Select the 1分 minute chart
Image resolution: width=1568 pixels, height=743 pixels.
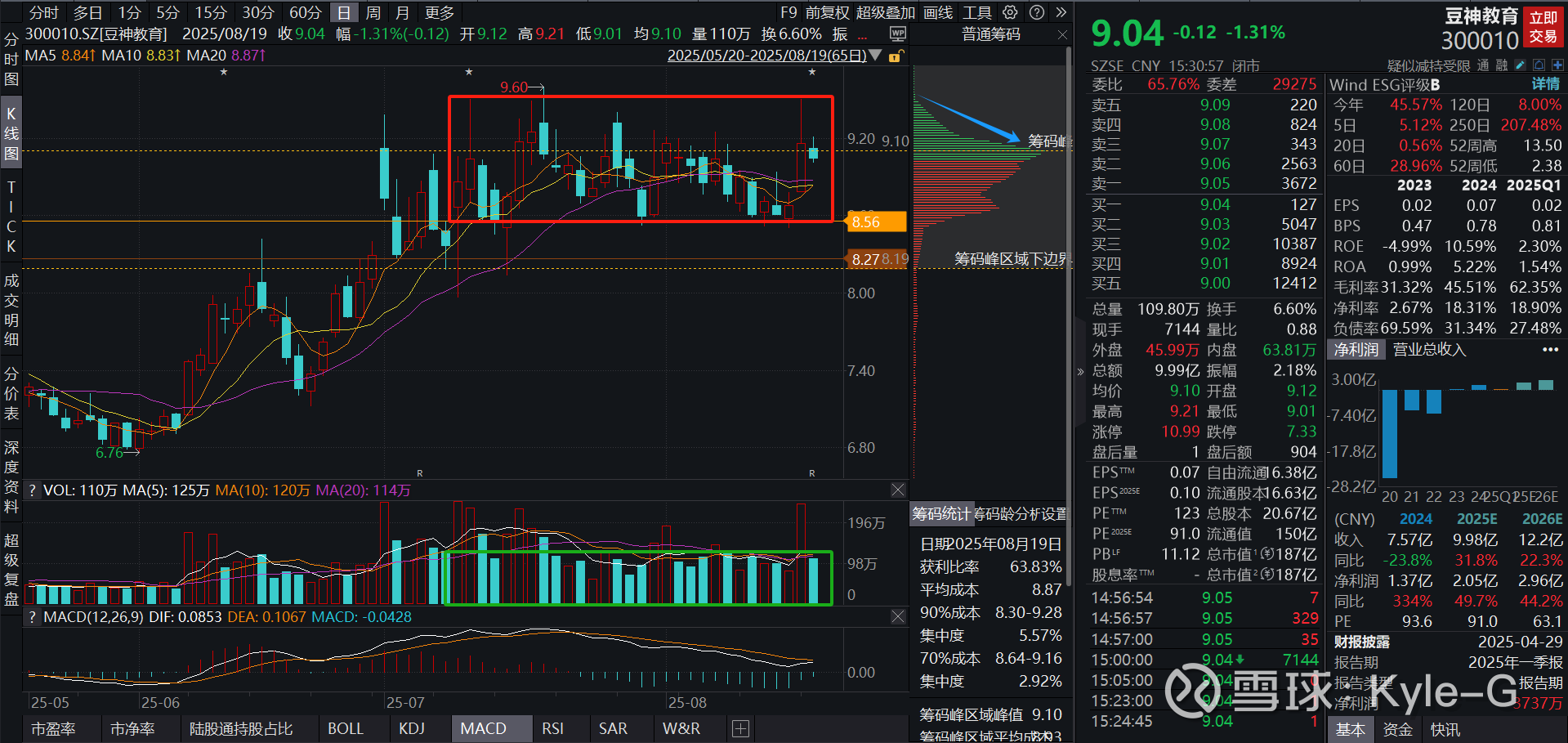129,12
